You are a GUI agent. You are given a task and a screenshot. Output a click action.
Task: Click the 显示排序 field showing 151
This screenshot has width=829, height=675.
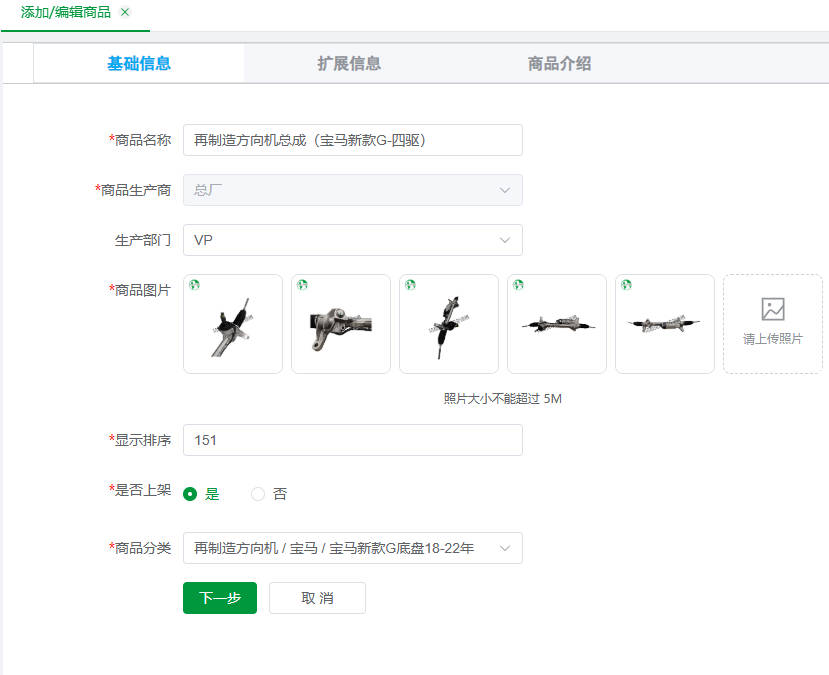pyautogui.click(x=352, y=440)
